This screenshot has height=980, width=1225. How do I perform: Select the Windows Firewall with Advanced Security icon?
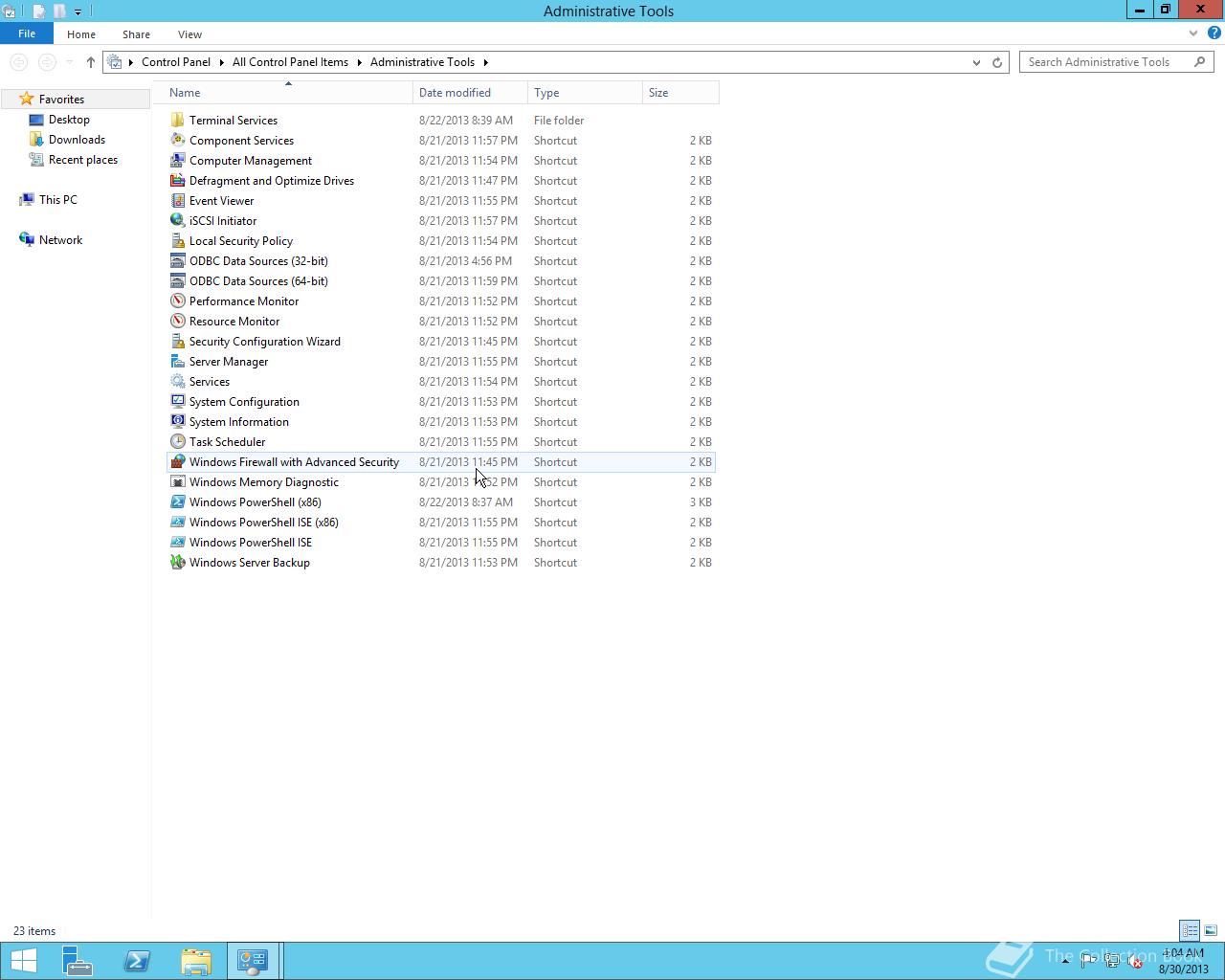[177, 461]
